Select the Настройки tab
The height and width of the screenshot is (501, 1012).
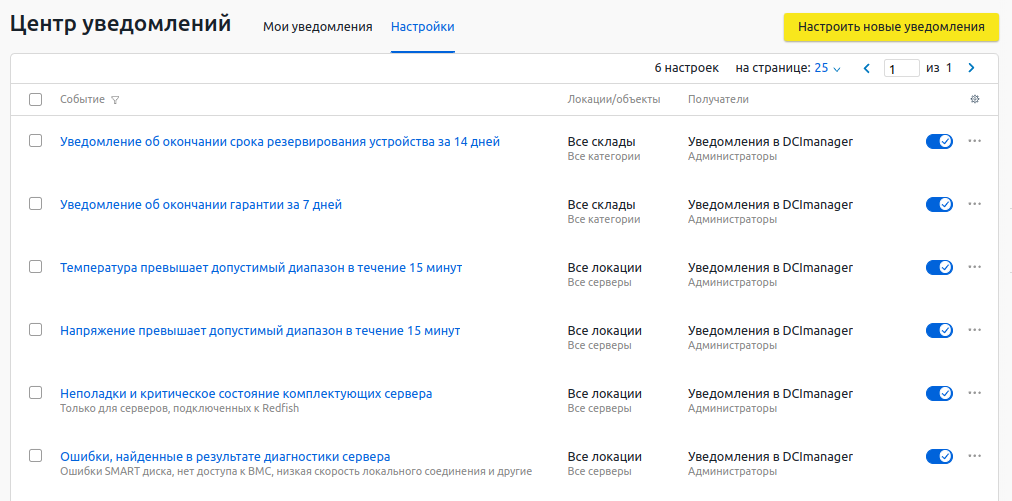pos(422,27)
